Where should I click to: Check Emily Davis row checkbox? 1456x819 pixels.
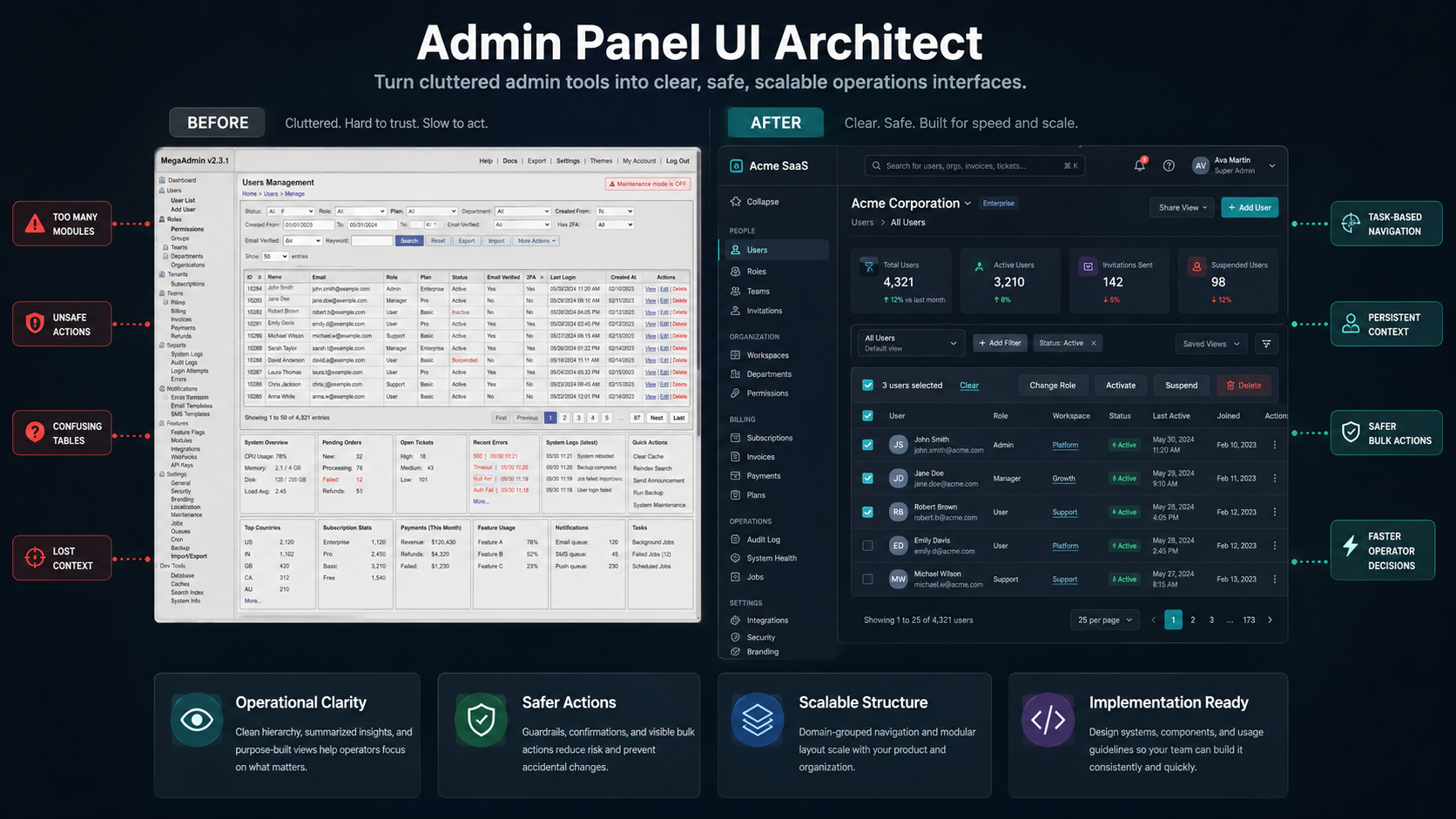point(867,546)
